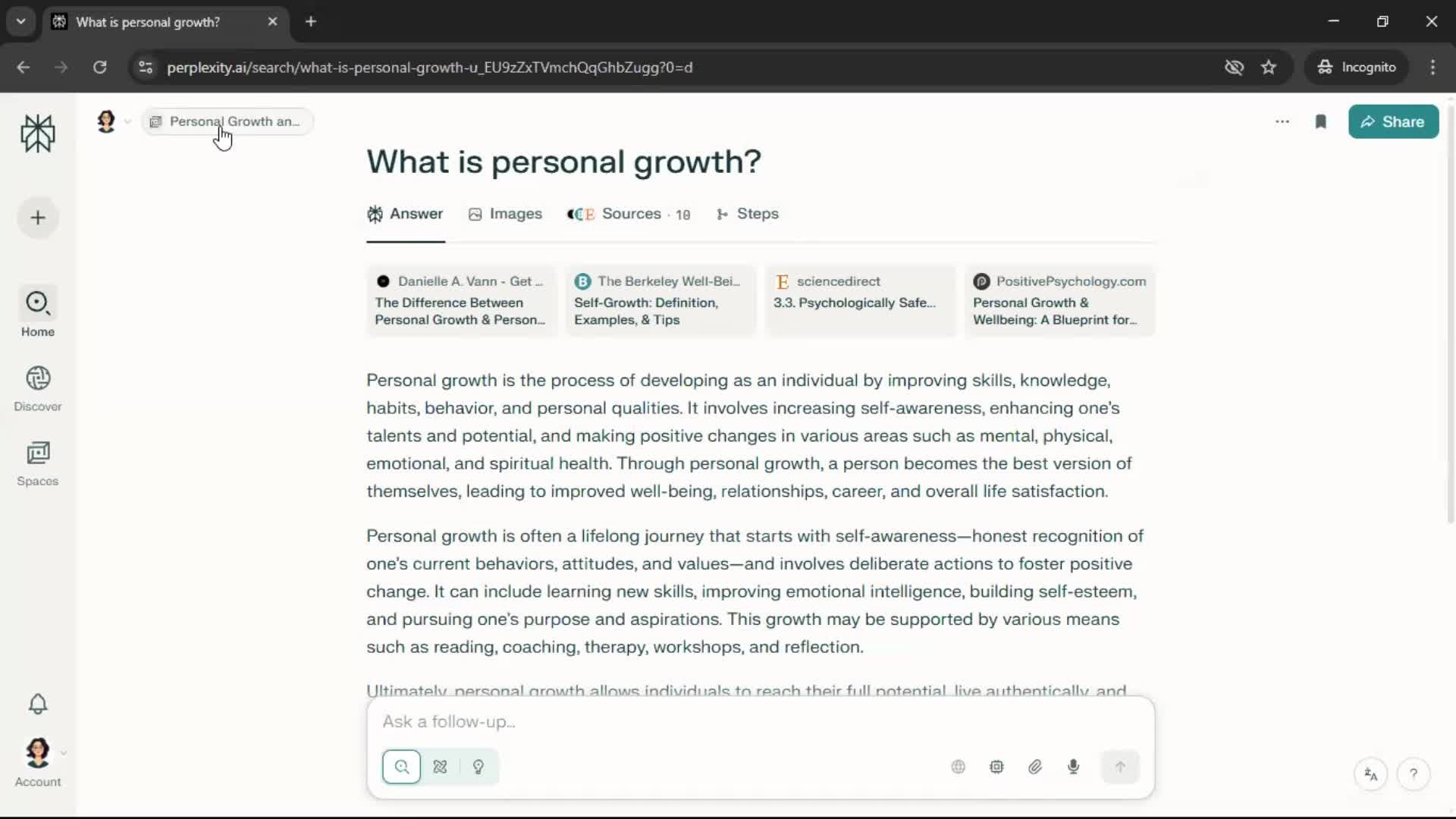The image size is (1456, 819).
Task: Start voice dictation with microphone
Action: [x=1073, y=767]
